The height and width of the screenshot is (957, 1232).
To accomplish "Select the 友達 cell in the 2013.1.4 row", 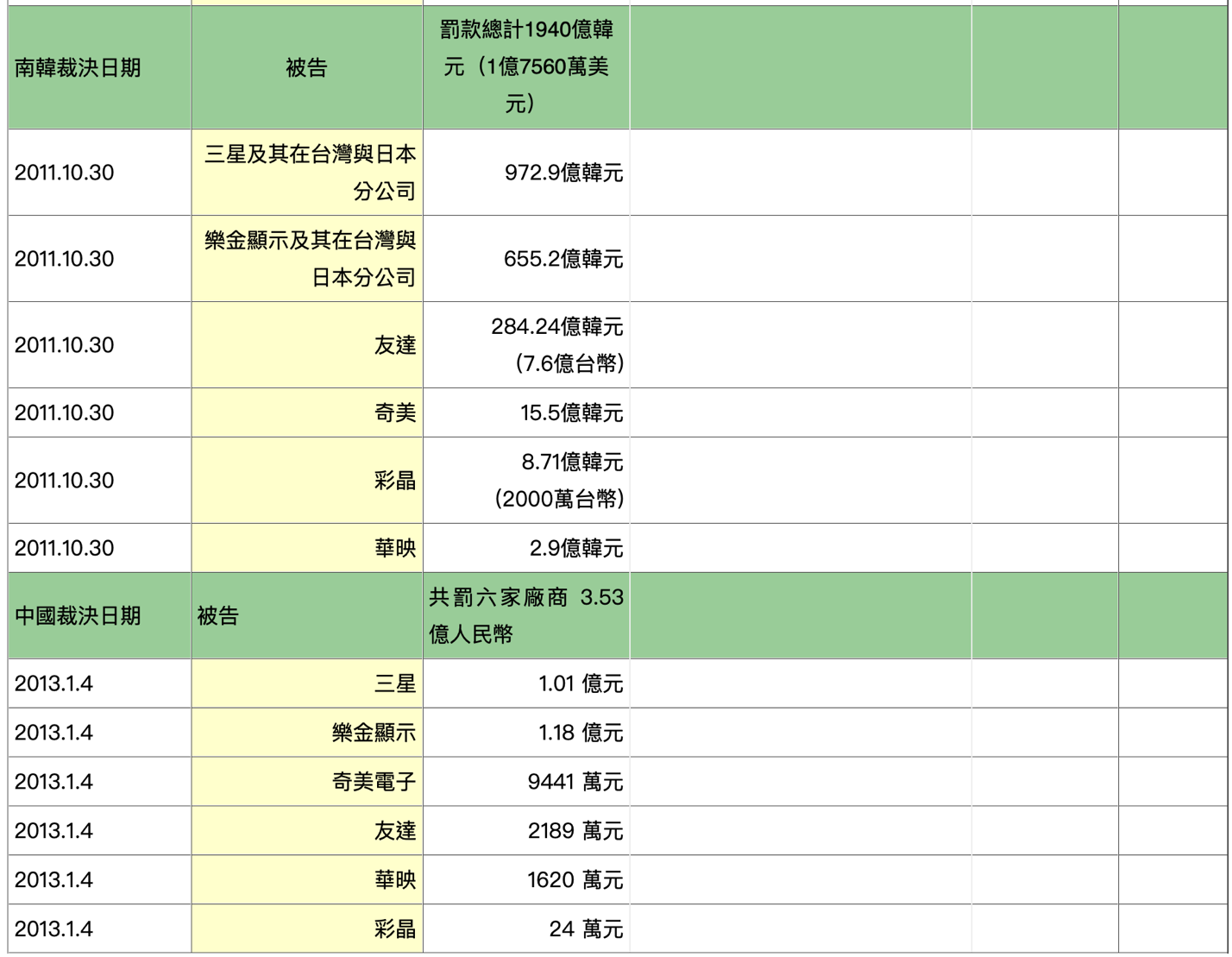I will [x=307, y=831].
